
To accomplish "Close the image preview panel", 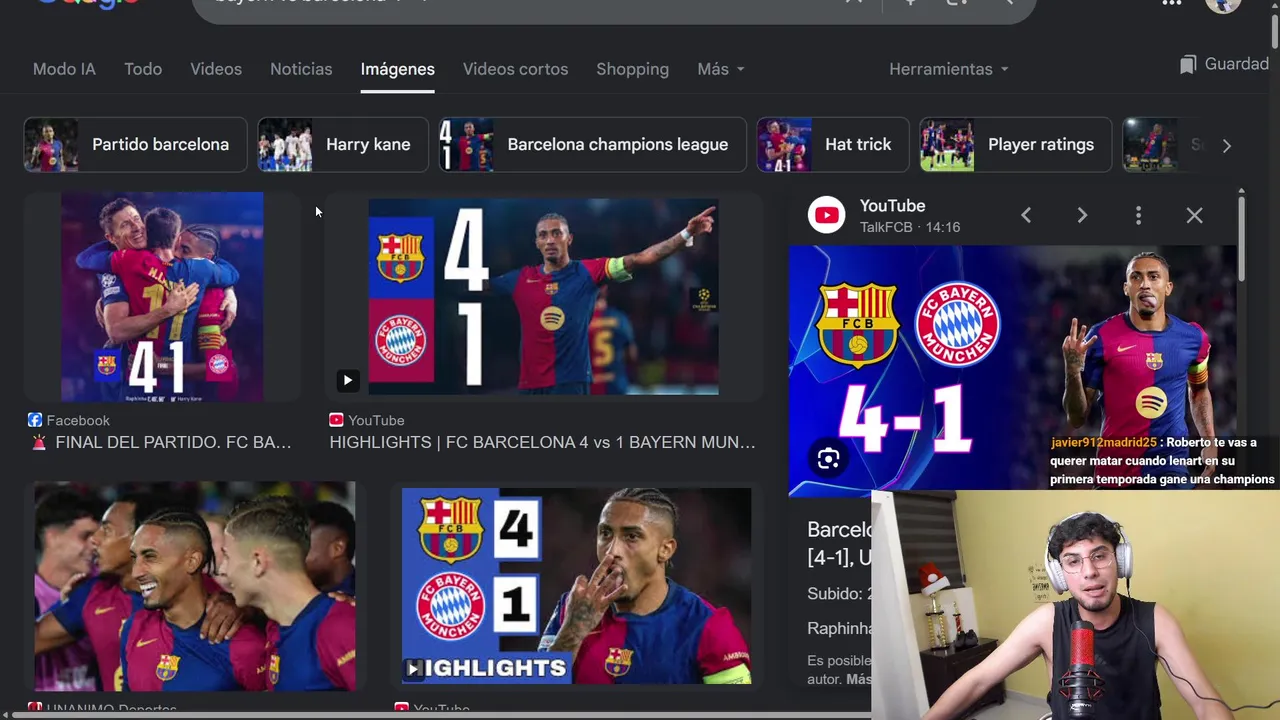I will tap(1195, 215).
